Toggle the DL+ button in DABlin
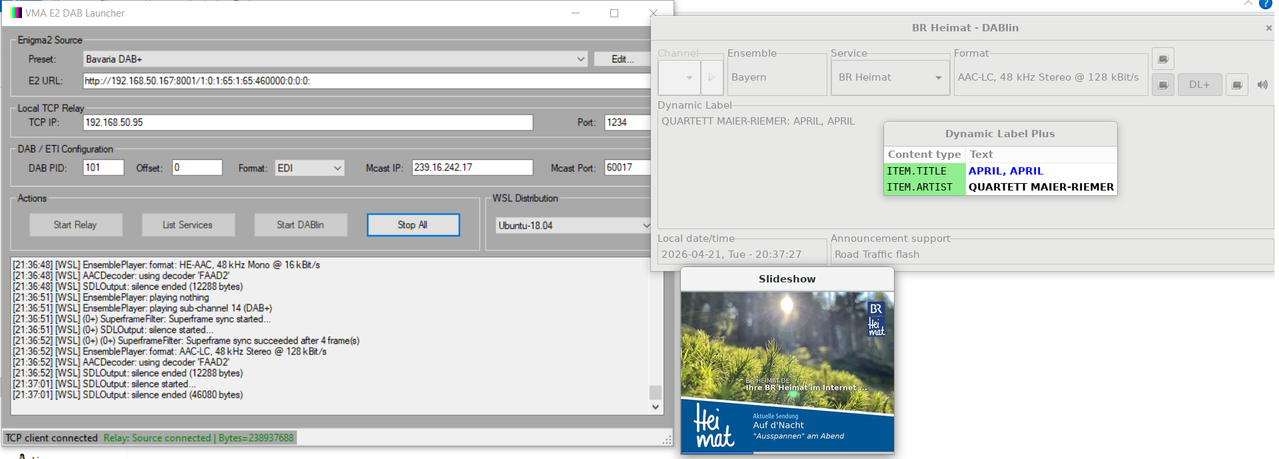This screenshot has width=1279, height=459. click(1200, 85)
